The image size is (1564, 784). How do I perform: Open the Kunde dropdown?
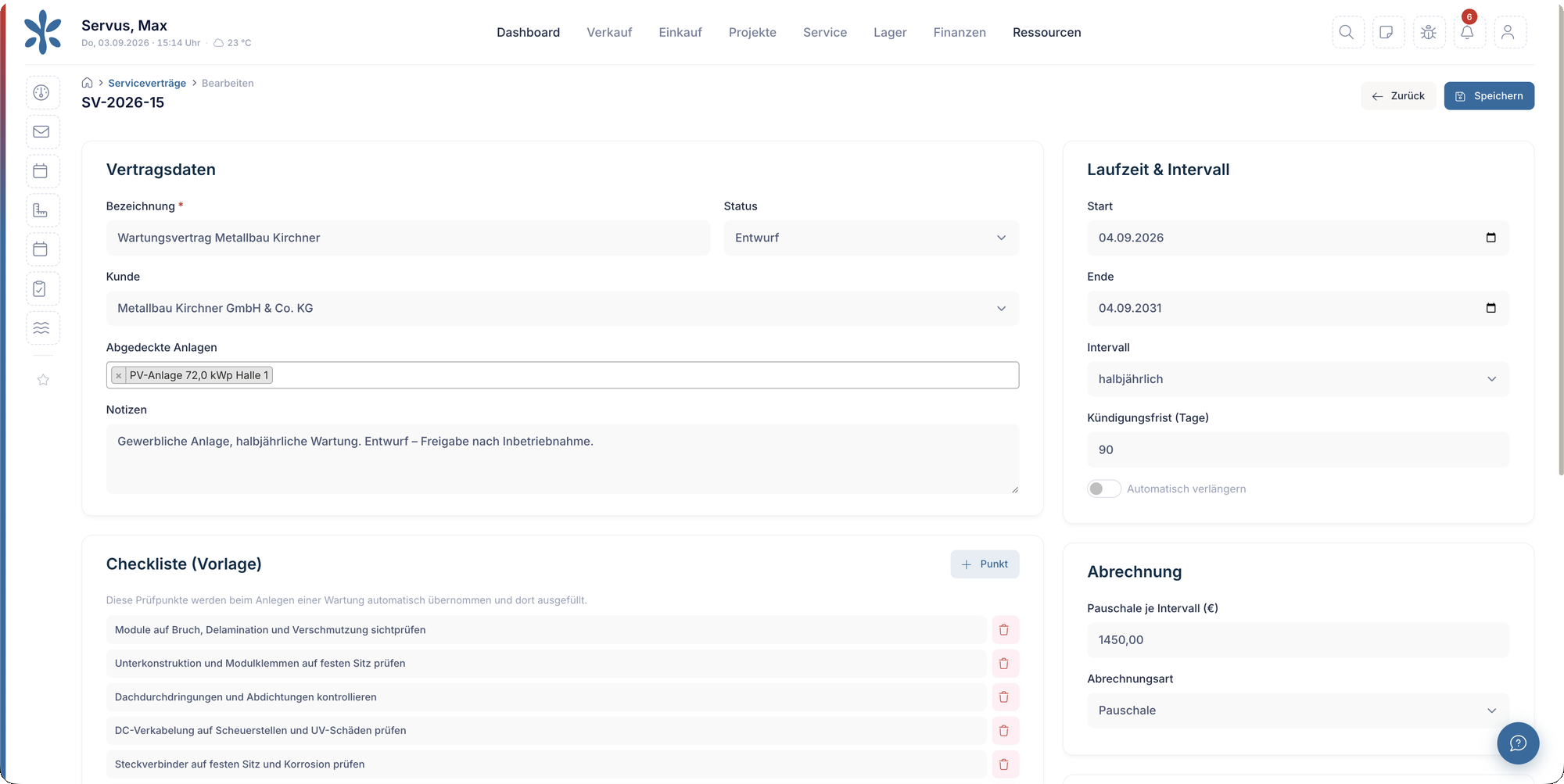tap(562, 308)
